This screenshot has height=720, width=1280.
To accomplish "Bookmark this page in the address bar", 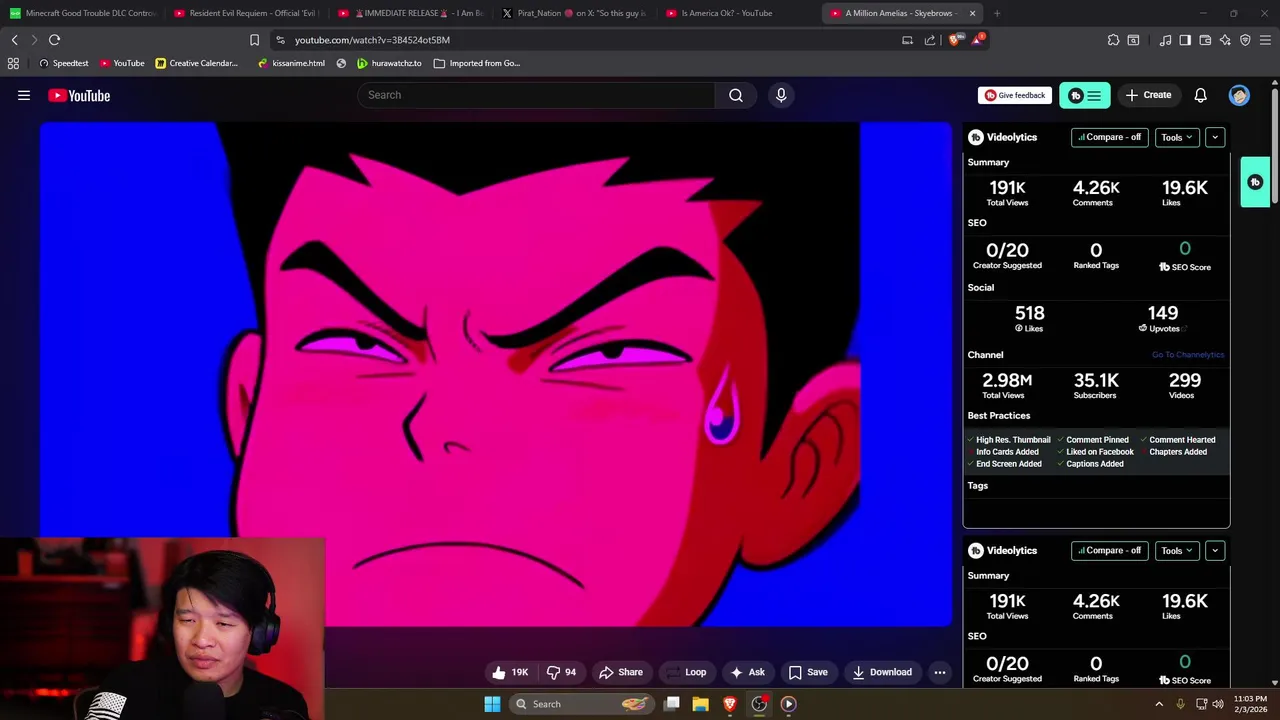I will (254, 40).
